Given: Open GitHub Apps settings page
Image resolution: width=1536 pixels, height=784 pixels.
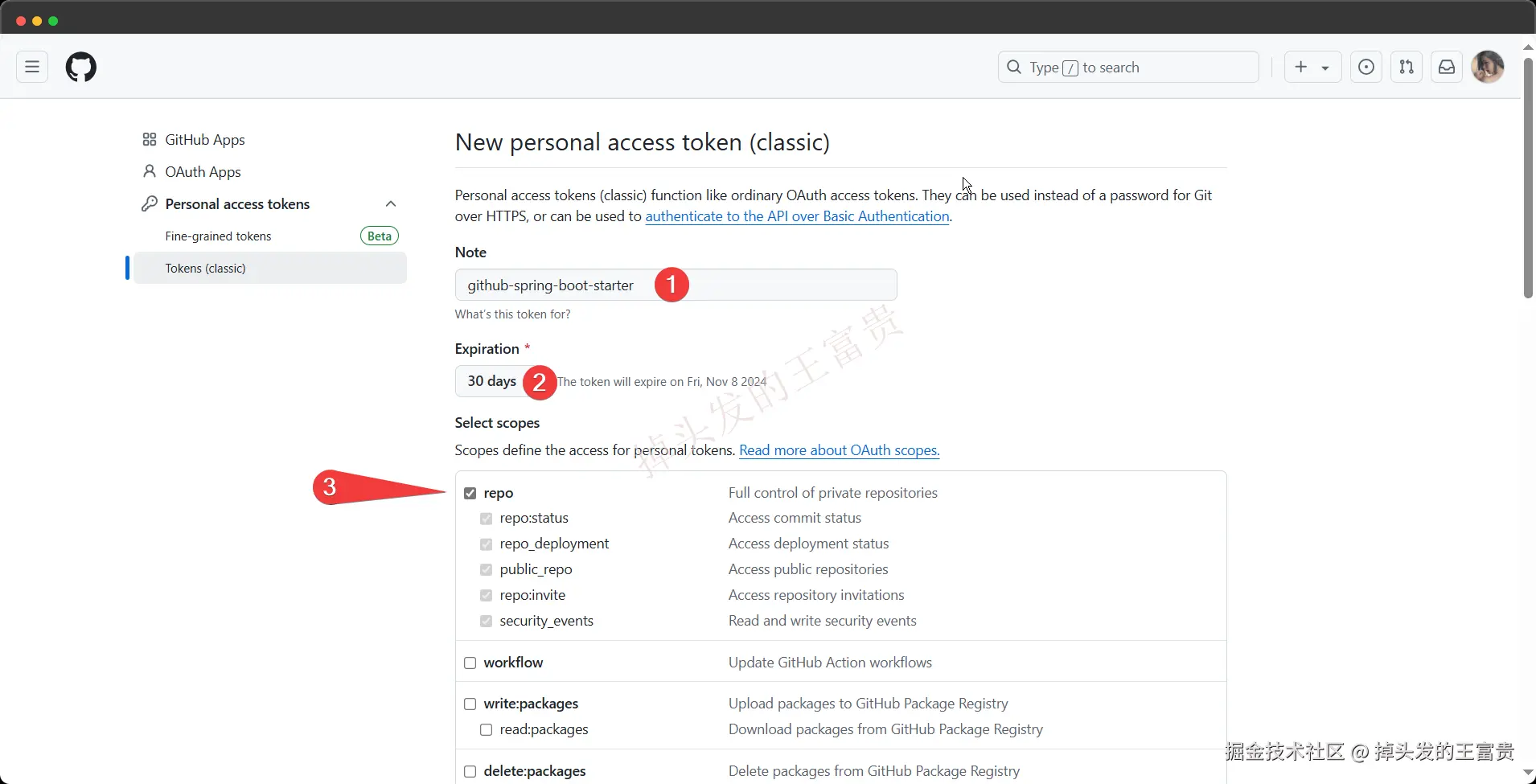Looking at the screenshot, I should (205, 140).
